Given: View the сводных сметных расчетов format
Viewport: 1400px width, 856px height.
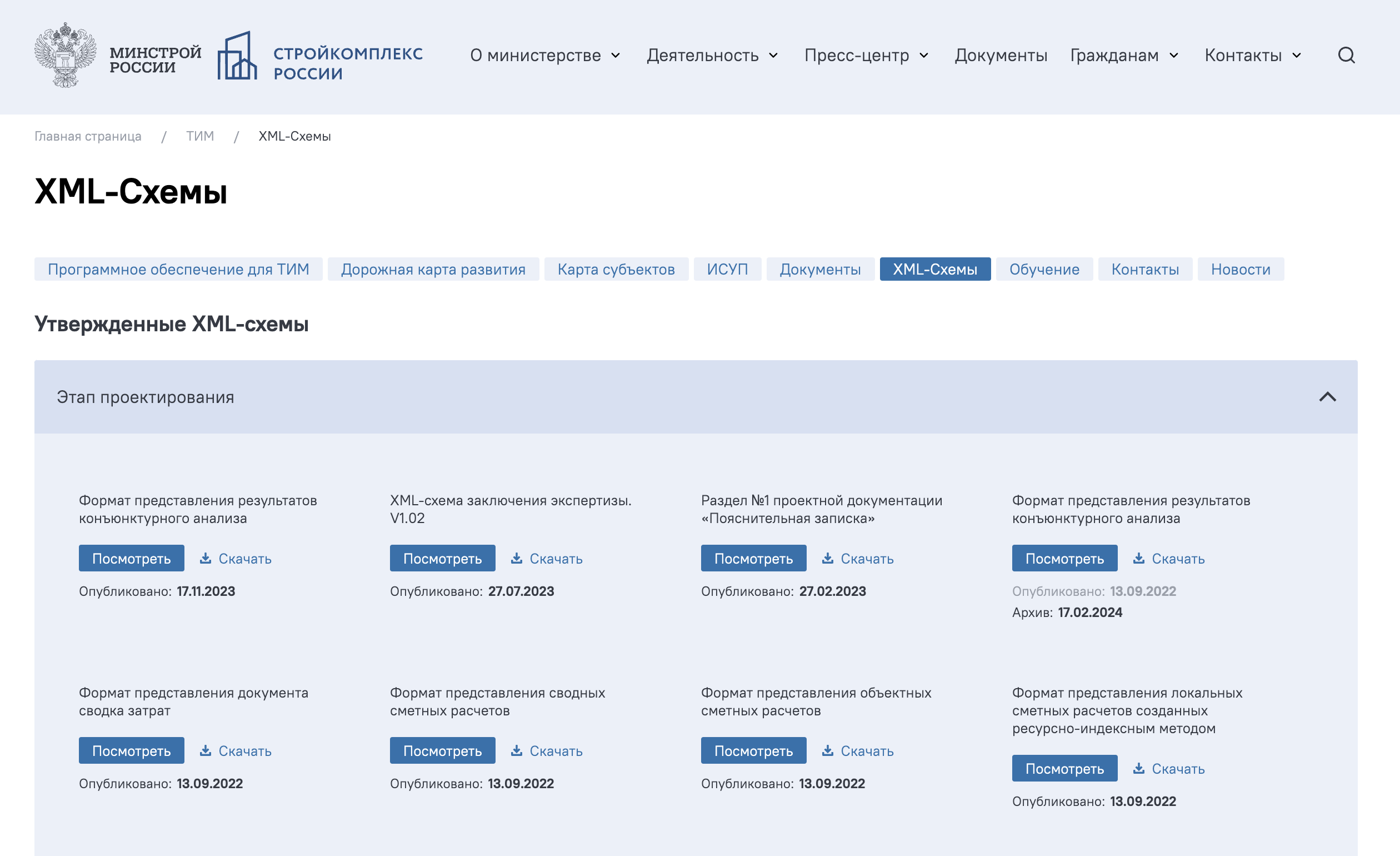Looking at the screenshot, I should pos(442,750).
